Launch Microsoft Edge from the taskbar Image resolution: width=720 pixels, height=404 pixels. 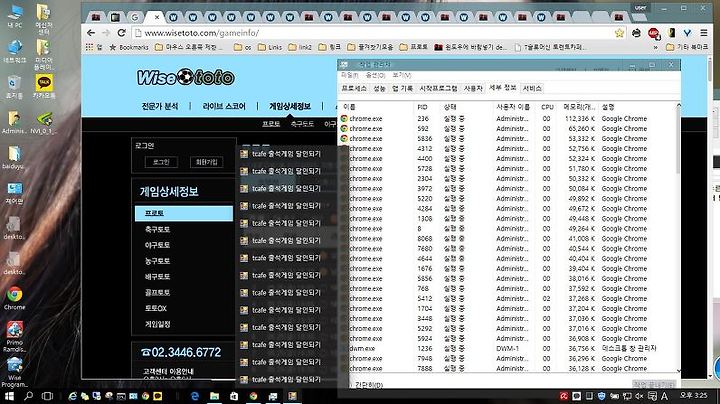tap(195, 396)
